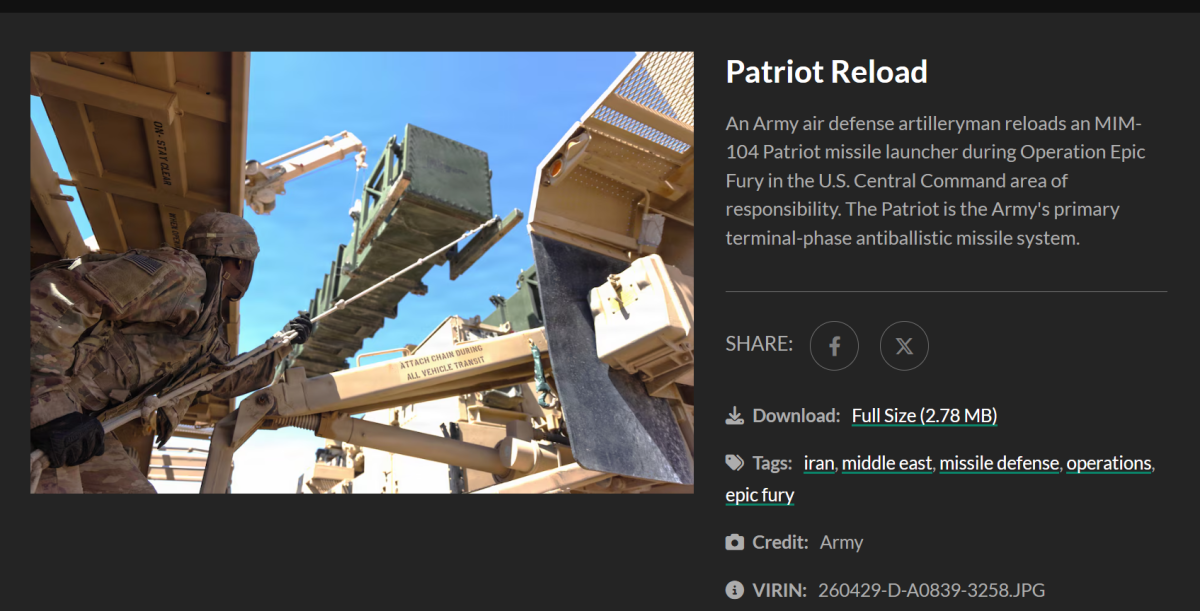
Task: Click the Tags: label
Action: [773, 463]
